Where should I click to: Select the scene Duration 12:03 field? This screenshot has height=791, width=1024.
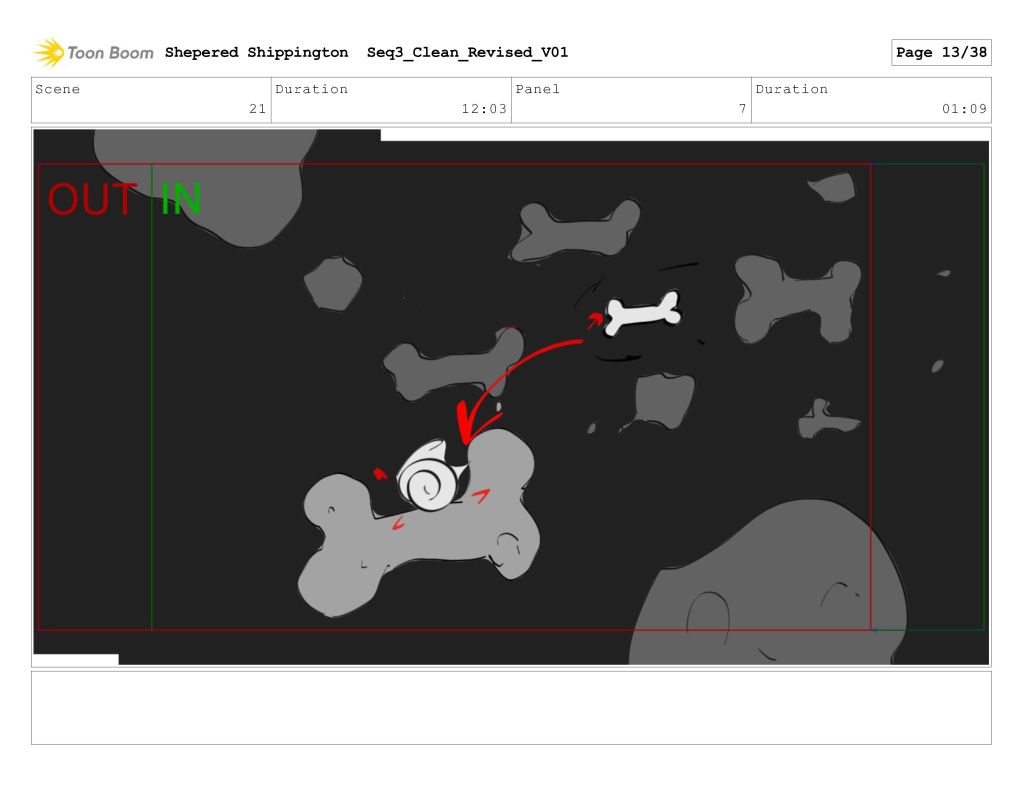click(391, 100)
